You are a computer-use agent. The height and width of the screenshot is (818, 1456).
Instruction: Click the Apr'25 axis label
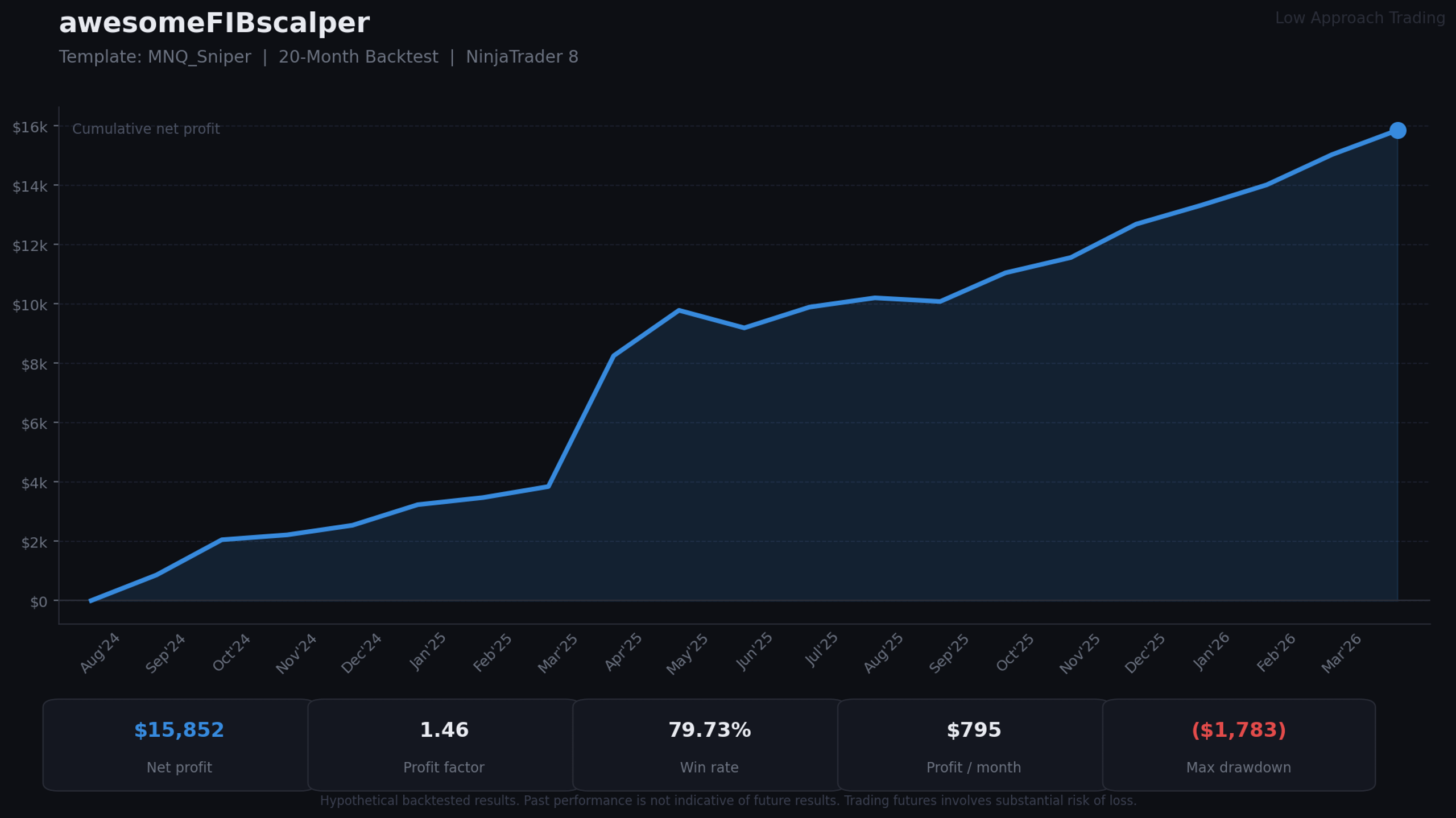pyautogui.click(x=623, y=652)
